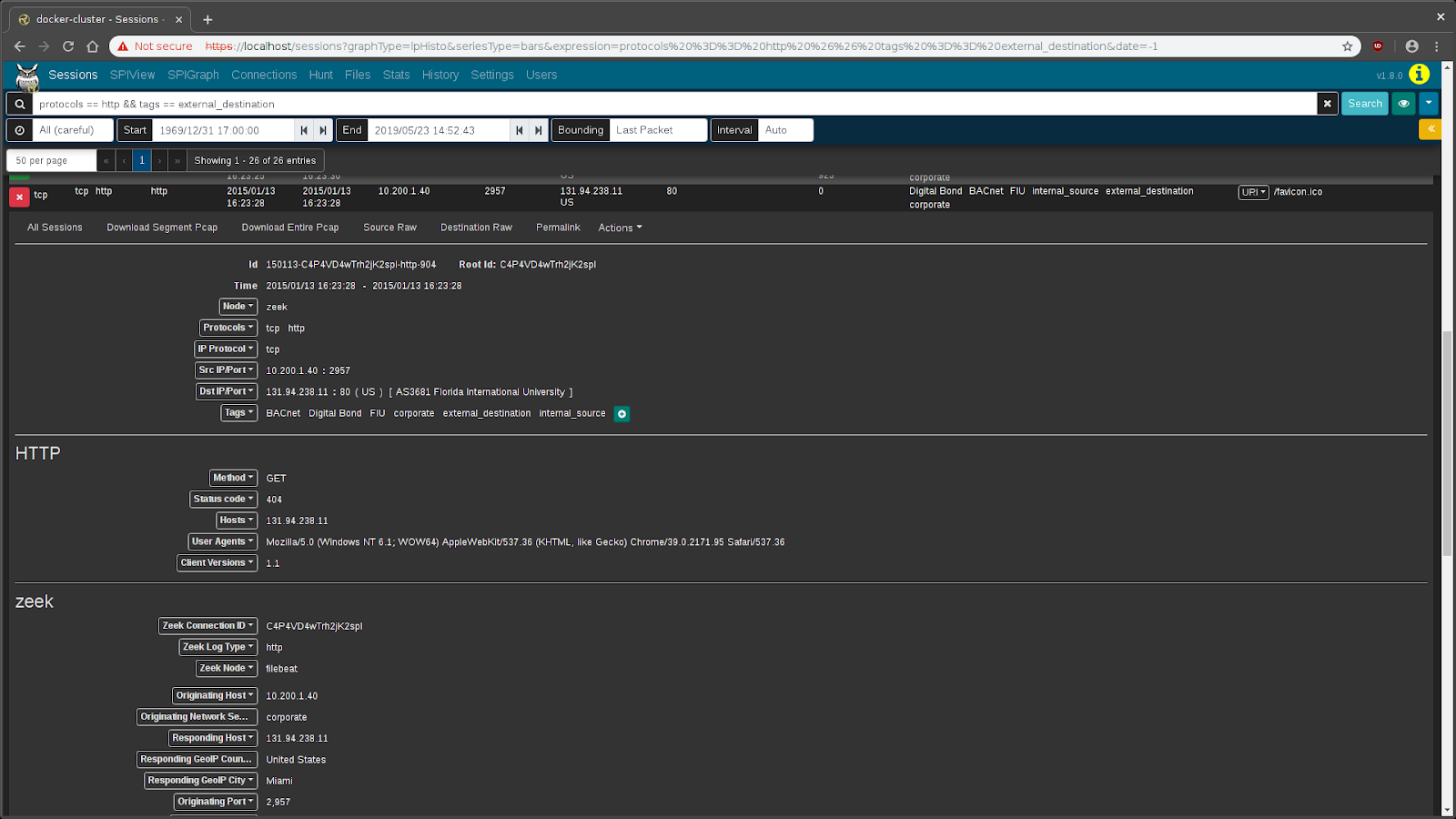Click the clock icon in the time panel

click(19, 130)
